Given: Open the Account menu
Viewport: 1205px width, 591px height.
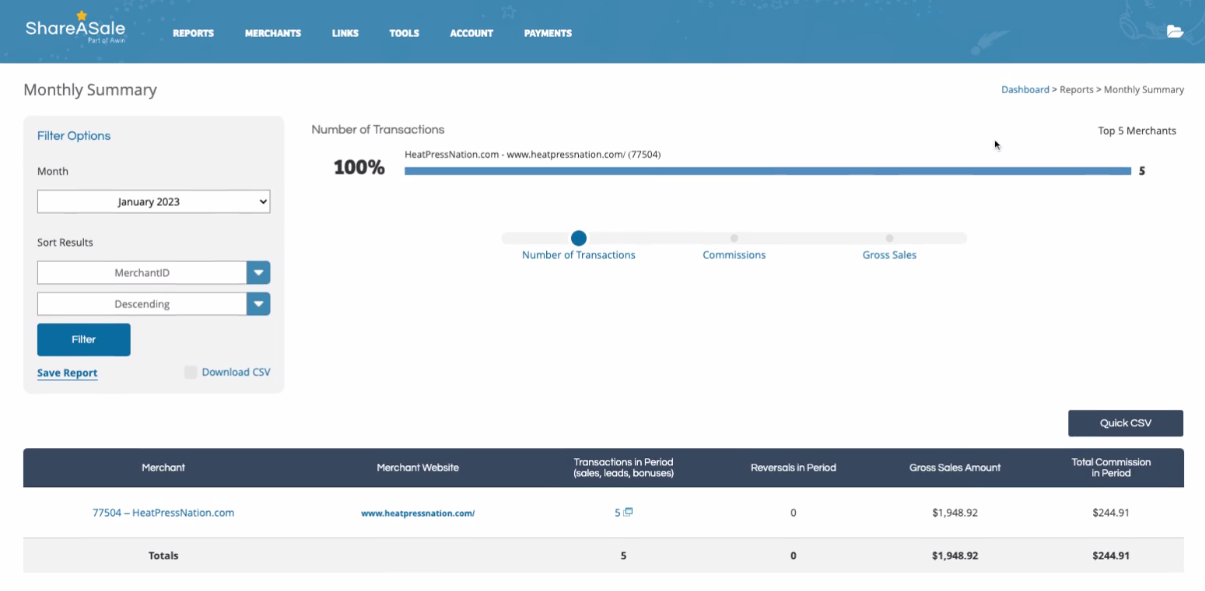Looking at the screenshot, I should click(471, 33).
